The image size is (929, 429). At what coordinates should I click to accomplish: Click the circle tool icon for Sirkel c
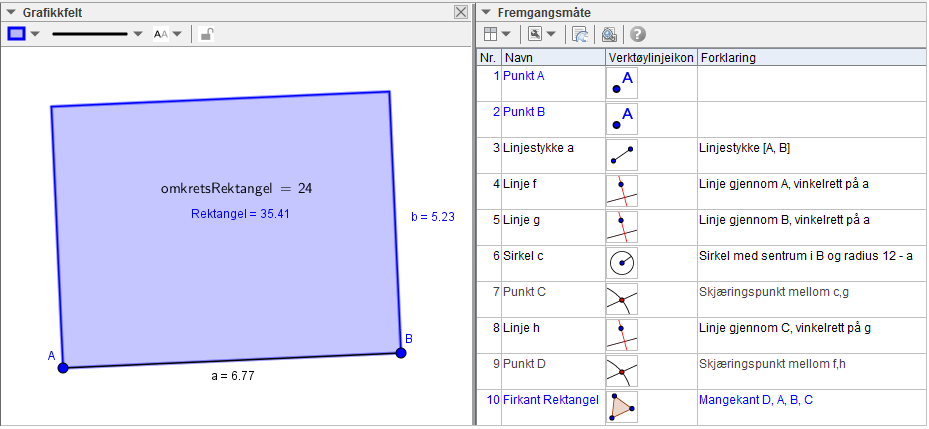[621, 263]
